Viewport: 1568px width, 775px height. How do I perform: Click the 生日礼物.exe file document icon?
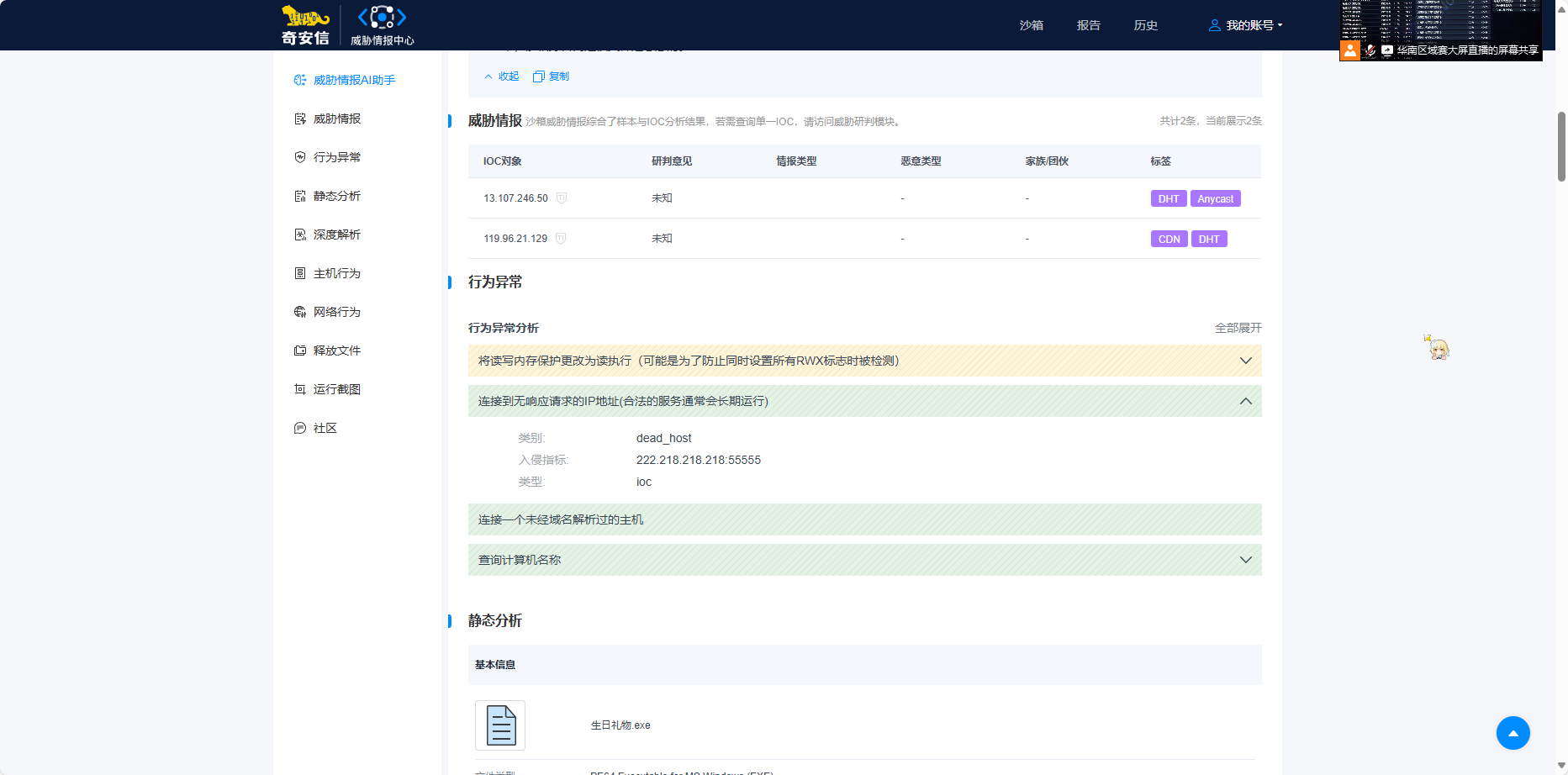(x=500, y=725)
